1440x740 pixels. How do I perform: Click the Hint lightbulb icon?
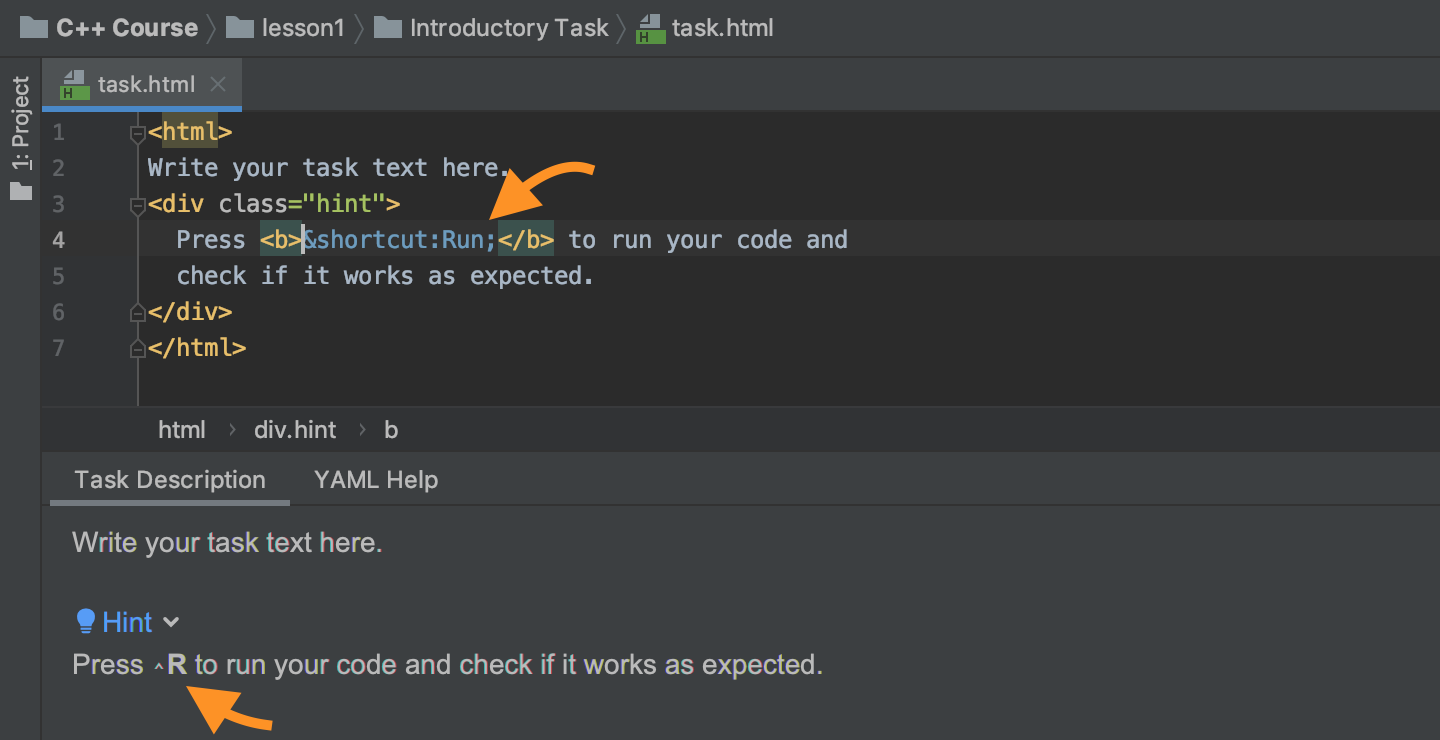86,622
